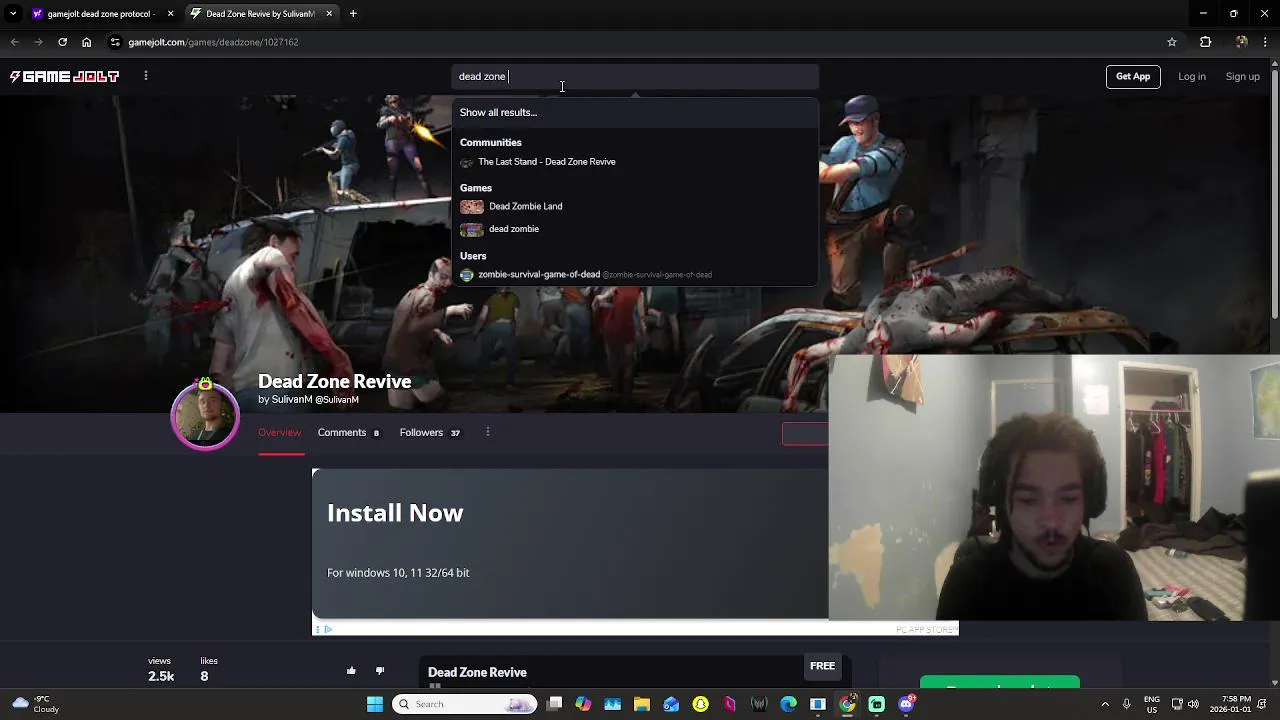Expand the system tray hidden icons chevron
The image size is (1280, 720).
(x=1105, y=704)
